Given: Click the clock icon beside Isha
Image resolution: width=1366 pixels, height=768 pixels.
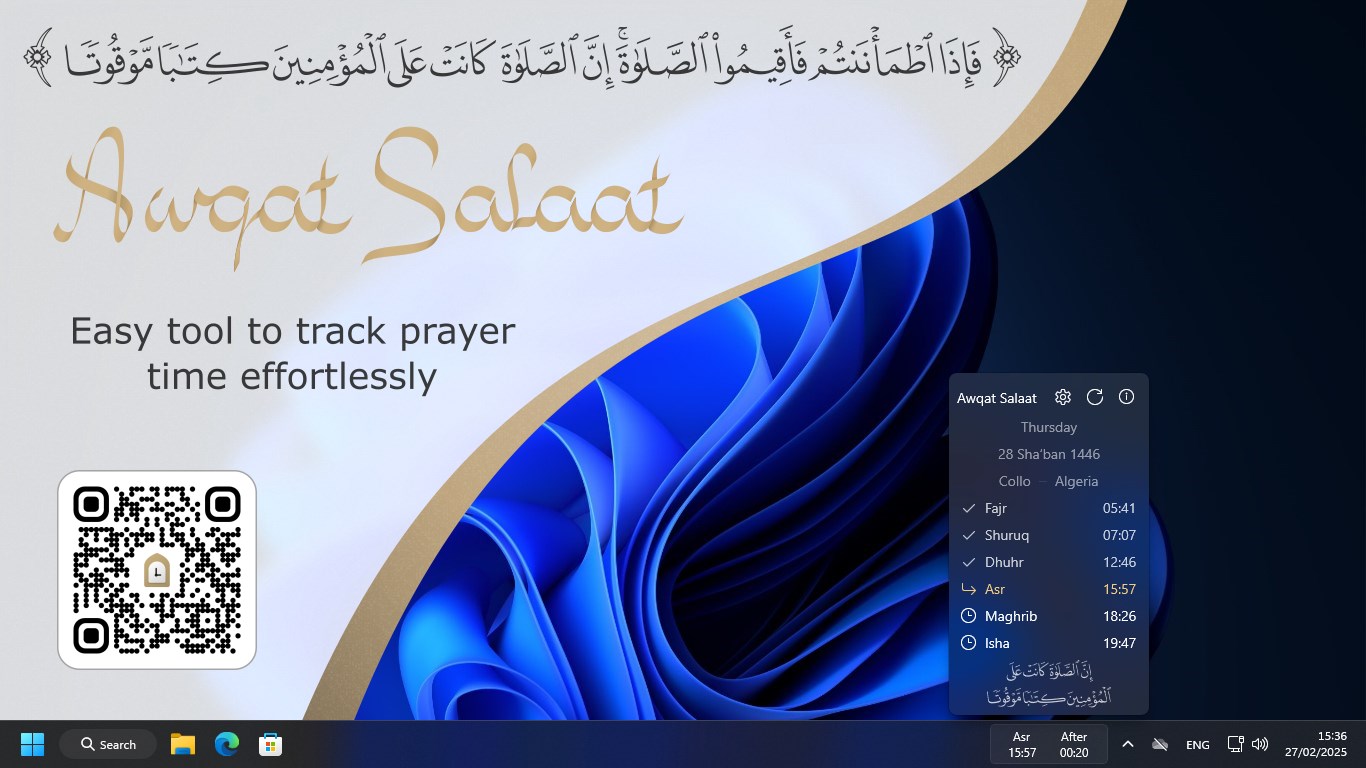Looking at the screenshot, I should 968,643.
